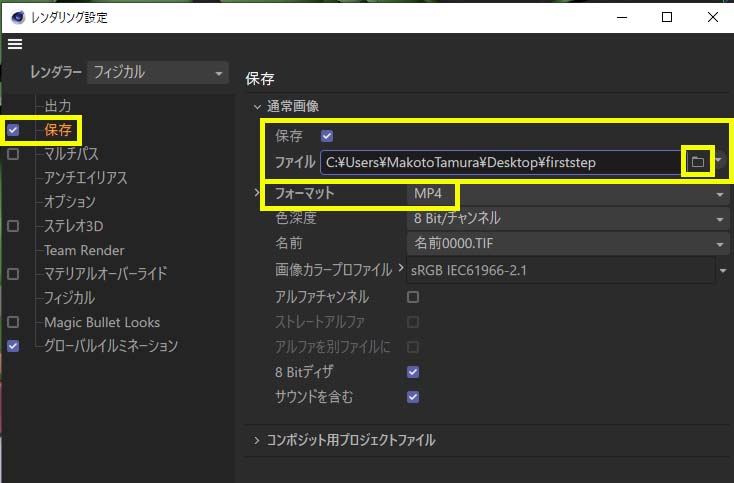Open Team Render settings
The height and width of the screenshot is (483, 734).
click(x=84, y=250)
